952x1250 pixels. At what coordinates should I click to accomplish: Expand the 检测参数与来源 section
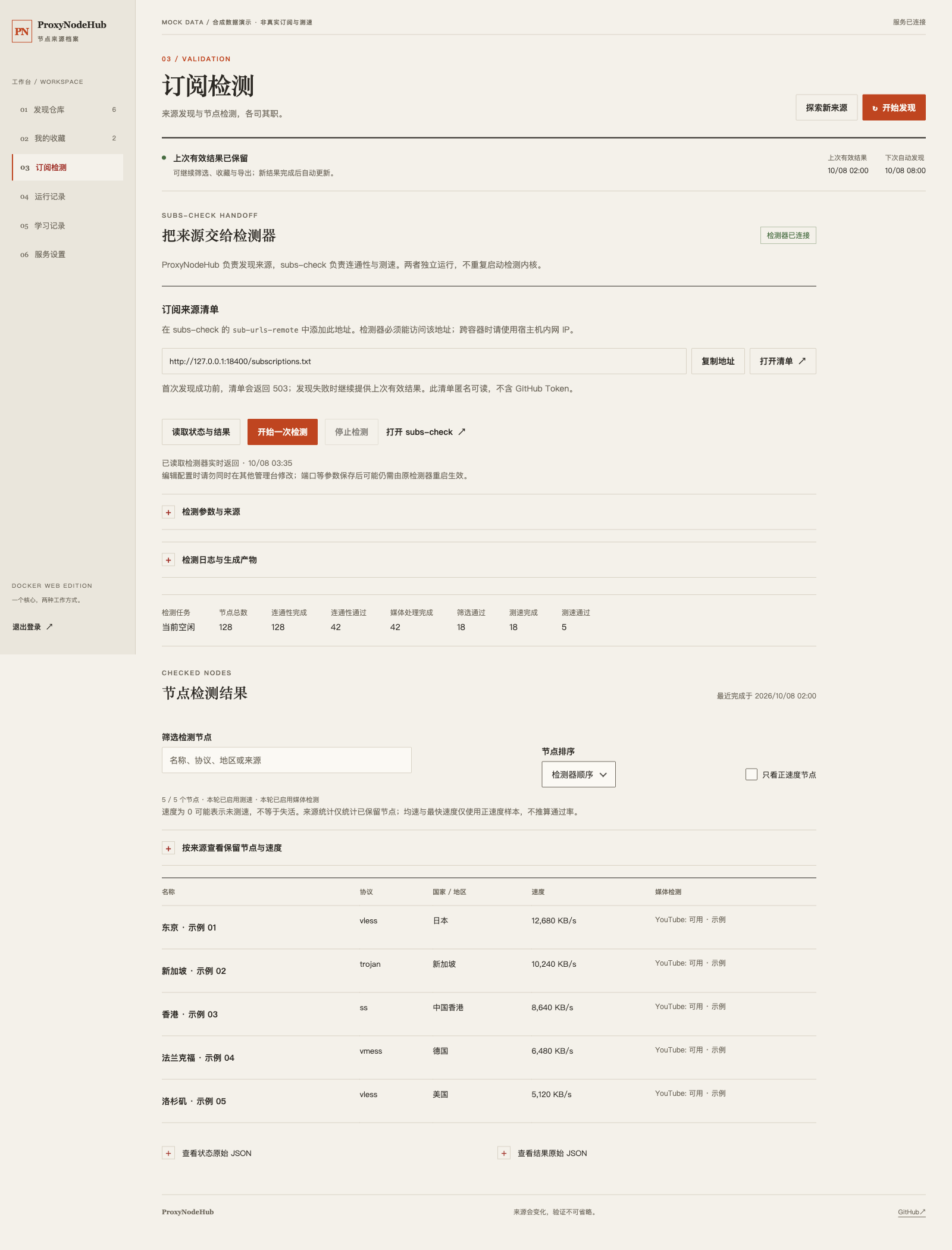pyautogui.click(x=489, y=512)
